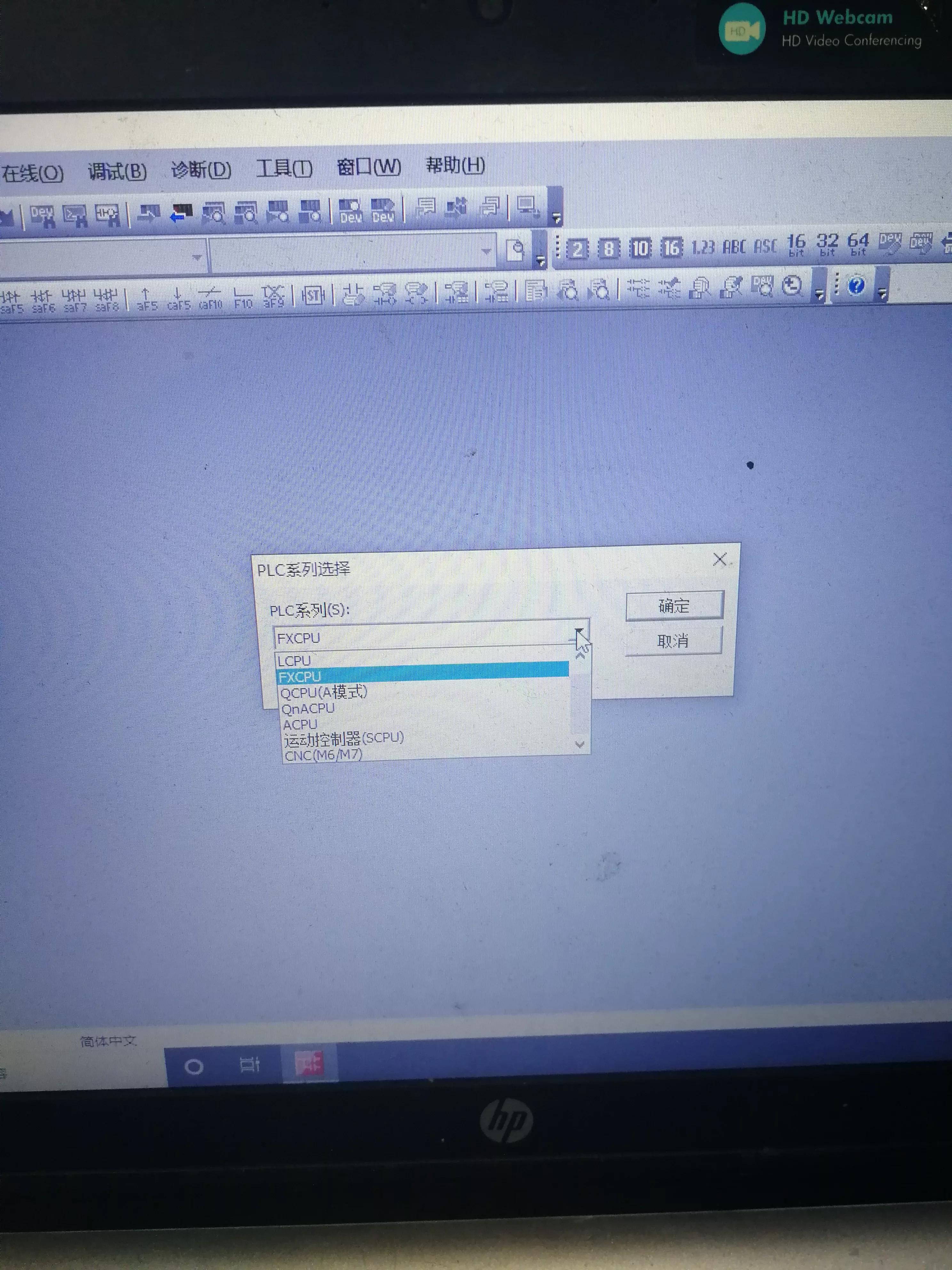The height and width of the screenshot is (1270, 952).
Task: Click the read from PLC arrow icon
Action: 181,213
